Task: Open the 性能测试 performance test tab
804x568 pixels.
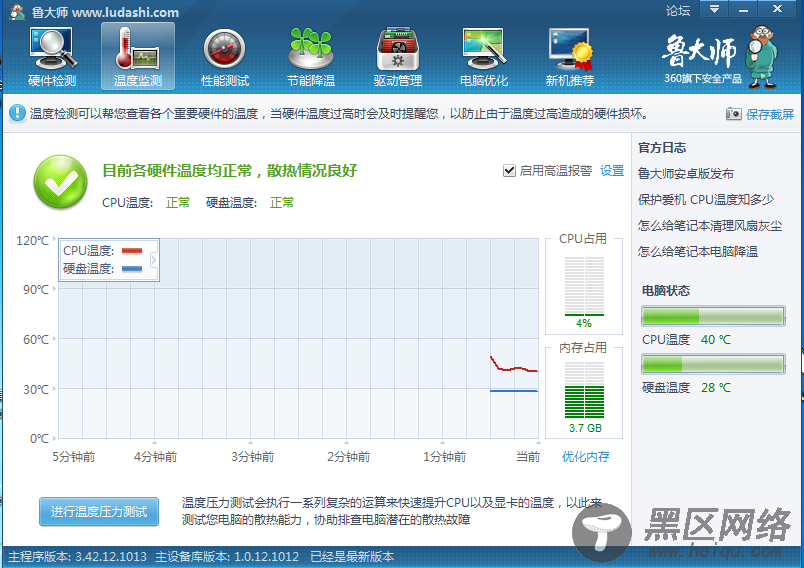Action: pos(225,57)
